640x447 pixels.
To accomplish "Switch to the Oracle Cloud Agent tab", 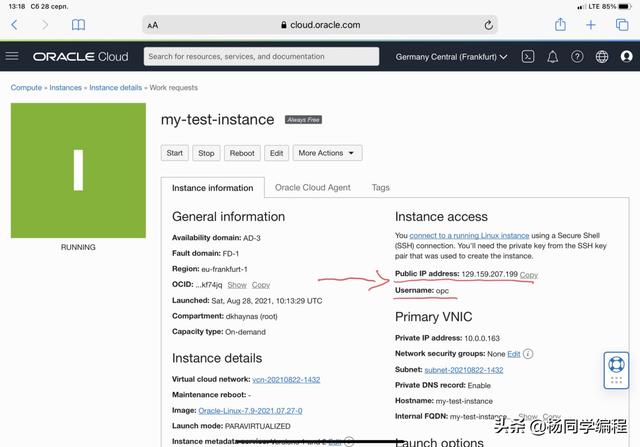I will coord(313,187).
